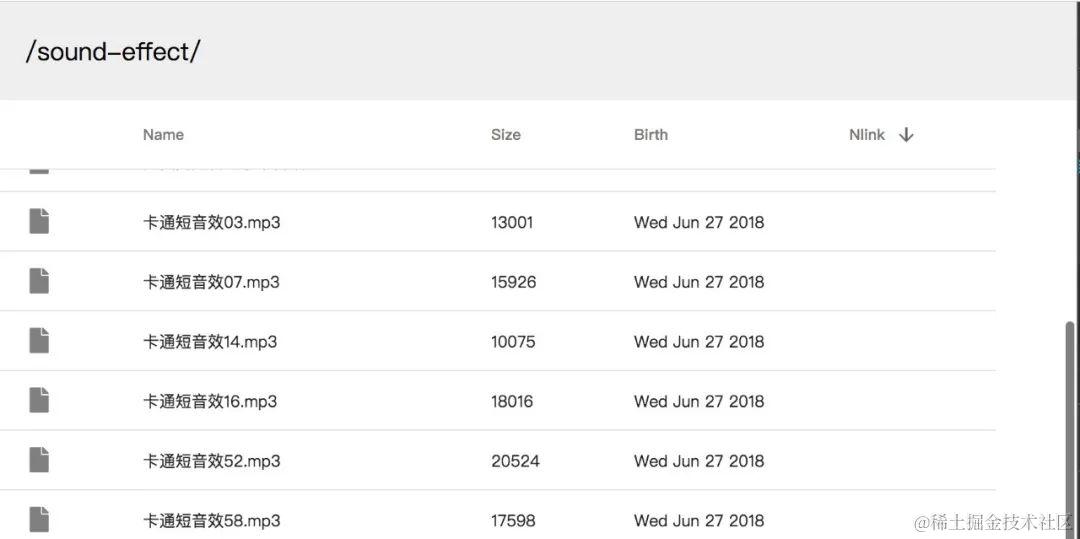
Task: Click file icon beside 卡通短音效14.mp3
Action: 39,341
